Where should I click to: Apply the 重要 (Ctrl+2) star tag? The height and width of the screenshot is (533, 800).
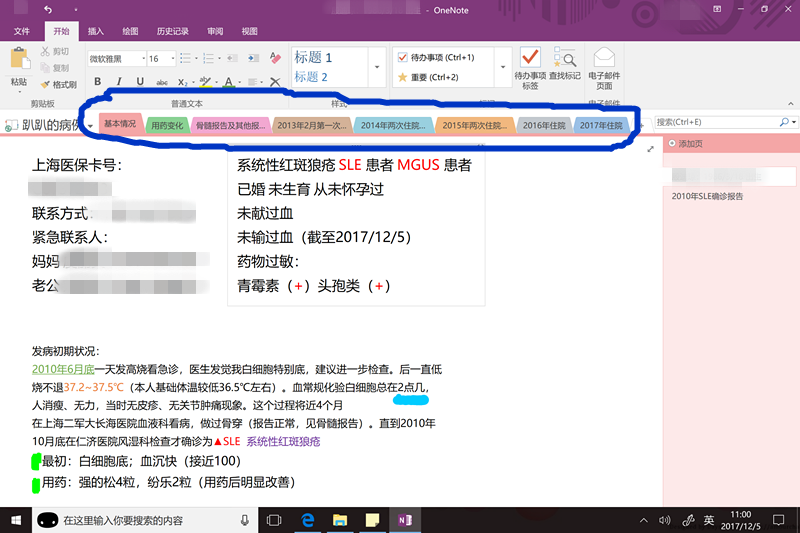pos(428,77)
